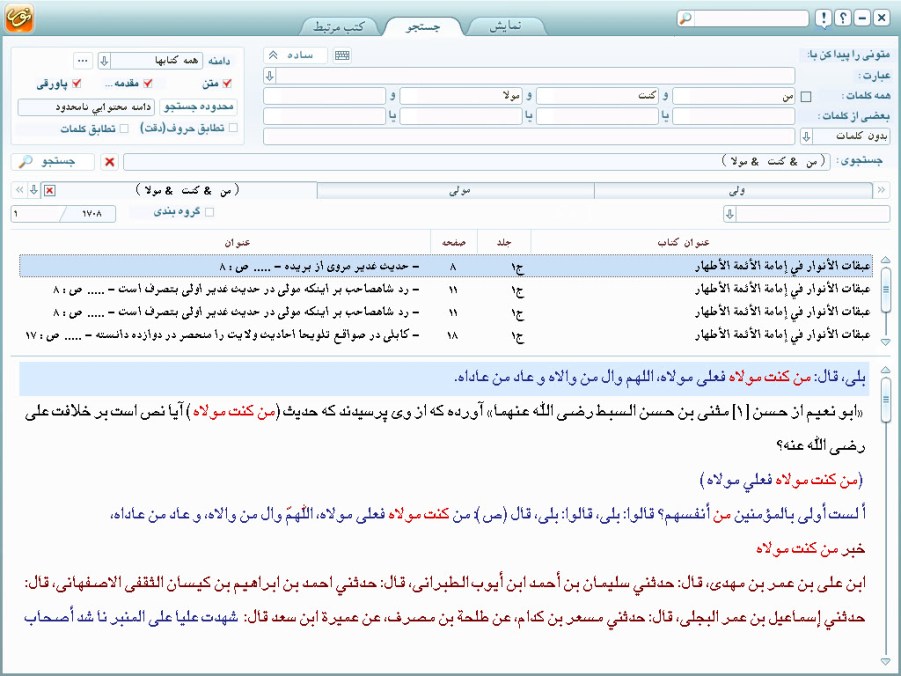Select result row کابلی در صواقع on page 18
The width and height of the screenshot is (901, 676).
pos(445,335)
